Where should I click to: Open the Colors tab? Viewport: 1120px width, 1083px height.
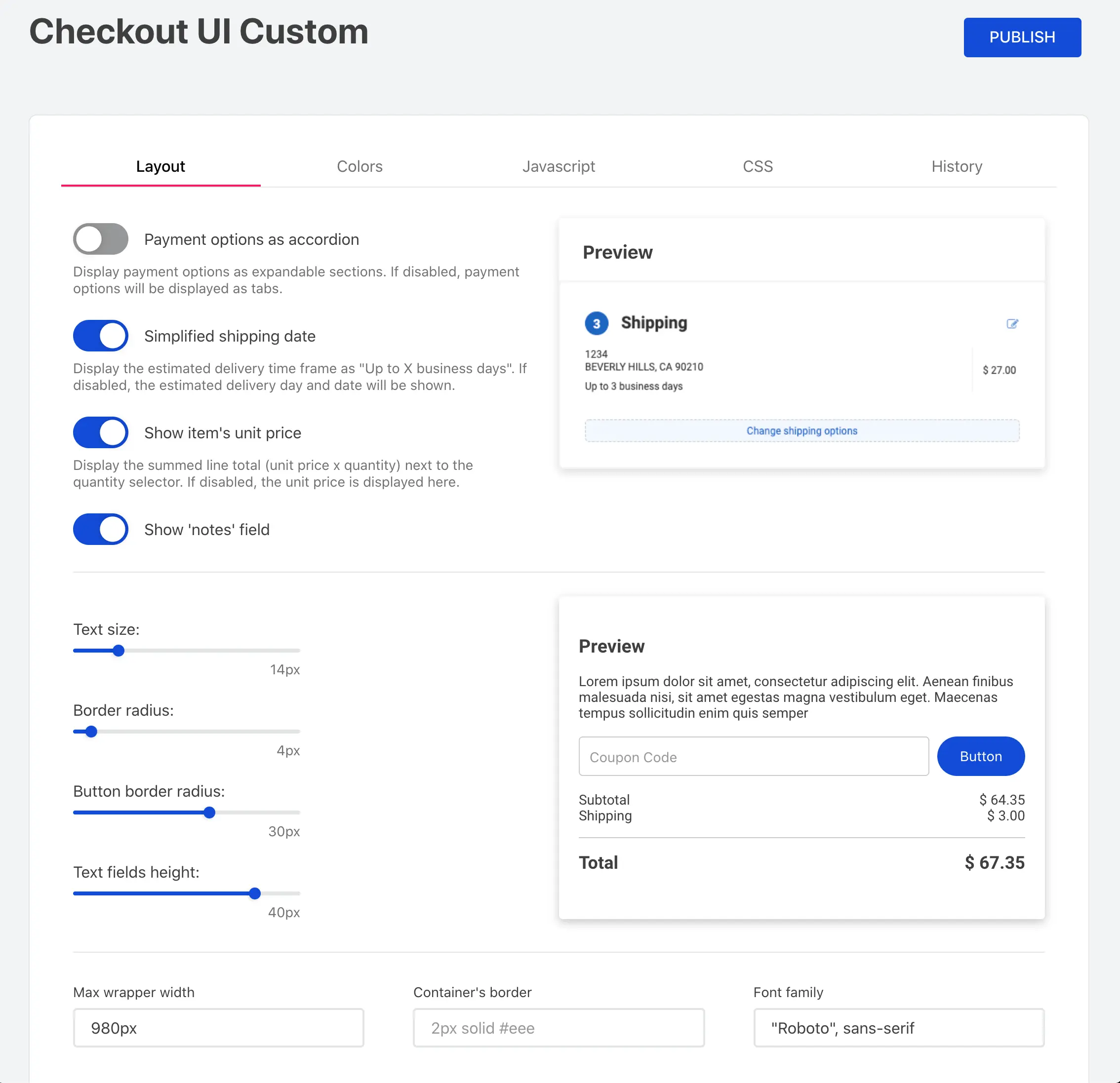tap(360, 166)
